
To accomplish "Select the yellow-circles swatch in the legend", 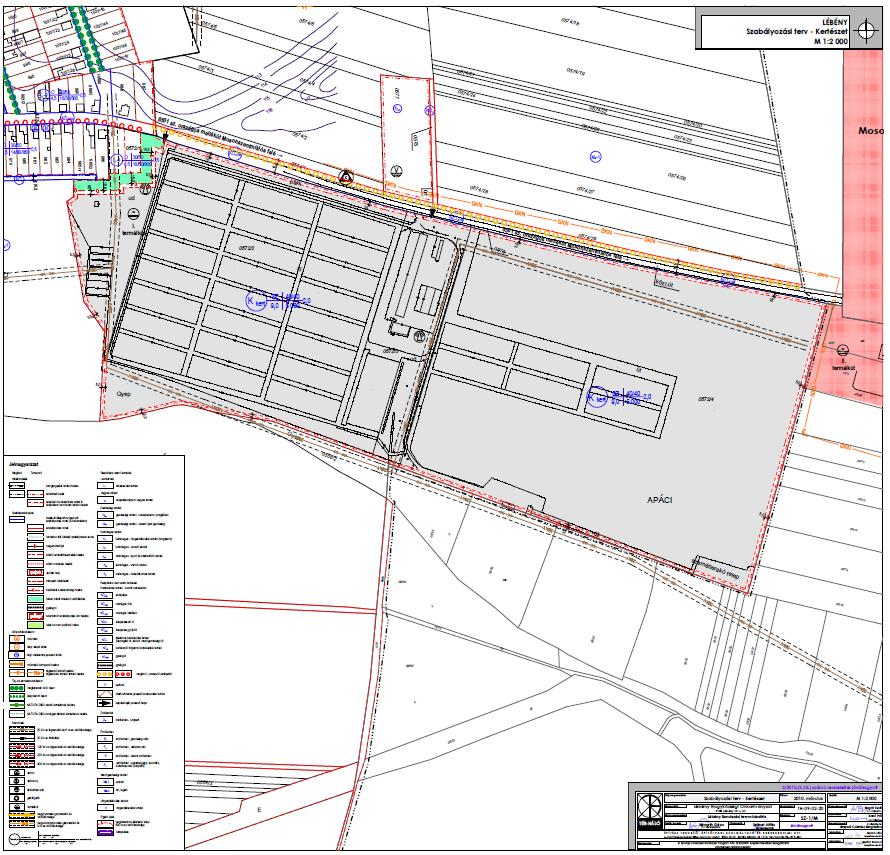I will coord(106,674).
